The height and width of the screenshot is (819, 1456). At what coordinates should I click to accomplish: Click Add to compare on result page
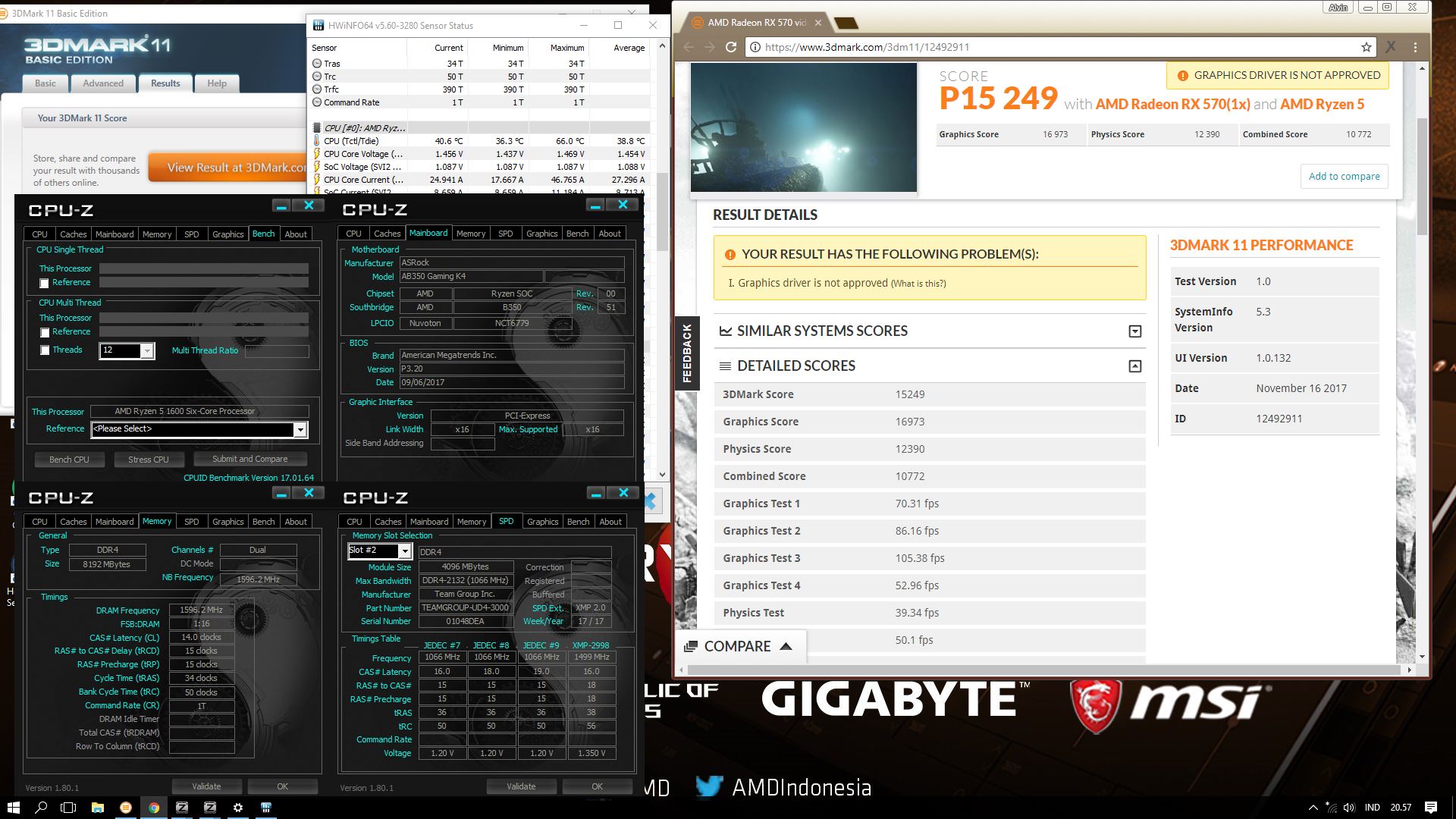[1344, 176]
